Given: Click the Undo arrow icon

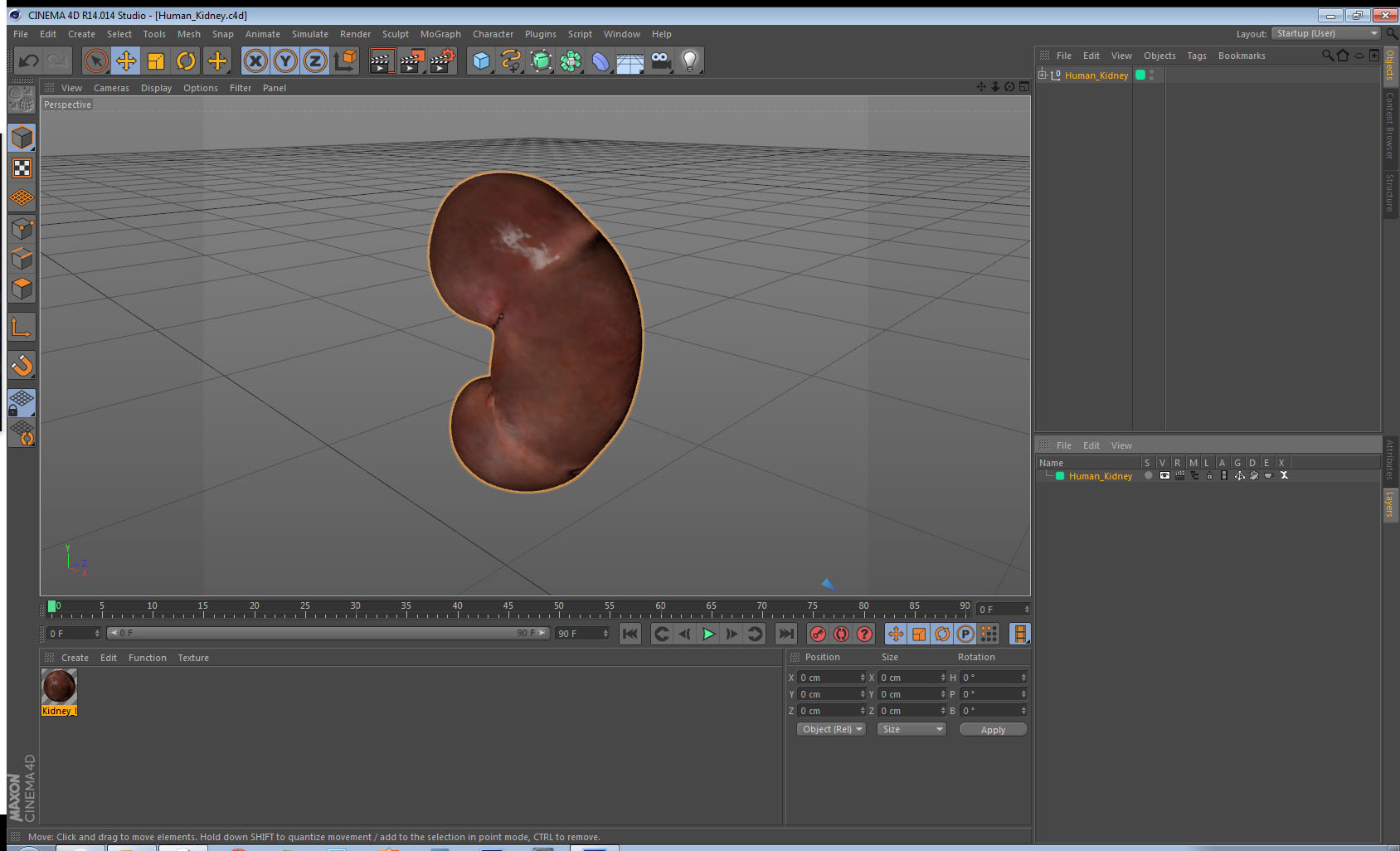Looking at the screenshot, I should tap(29, 61).
